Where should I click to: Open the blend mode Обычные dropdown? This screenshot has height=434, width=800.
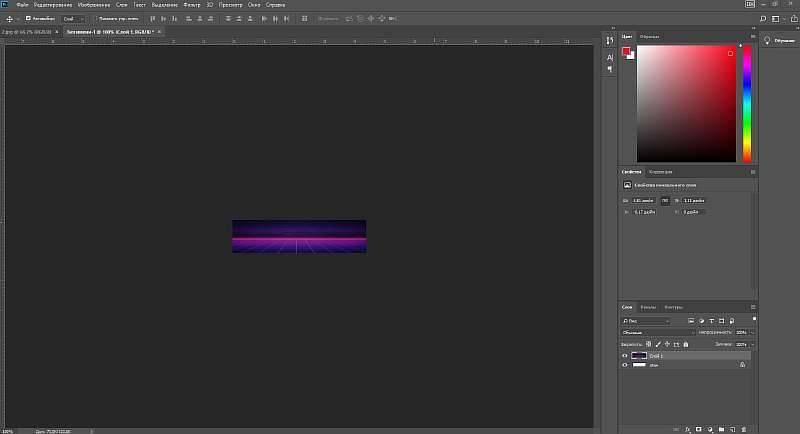657,332
